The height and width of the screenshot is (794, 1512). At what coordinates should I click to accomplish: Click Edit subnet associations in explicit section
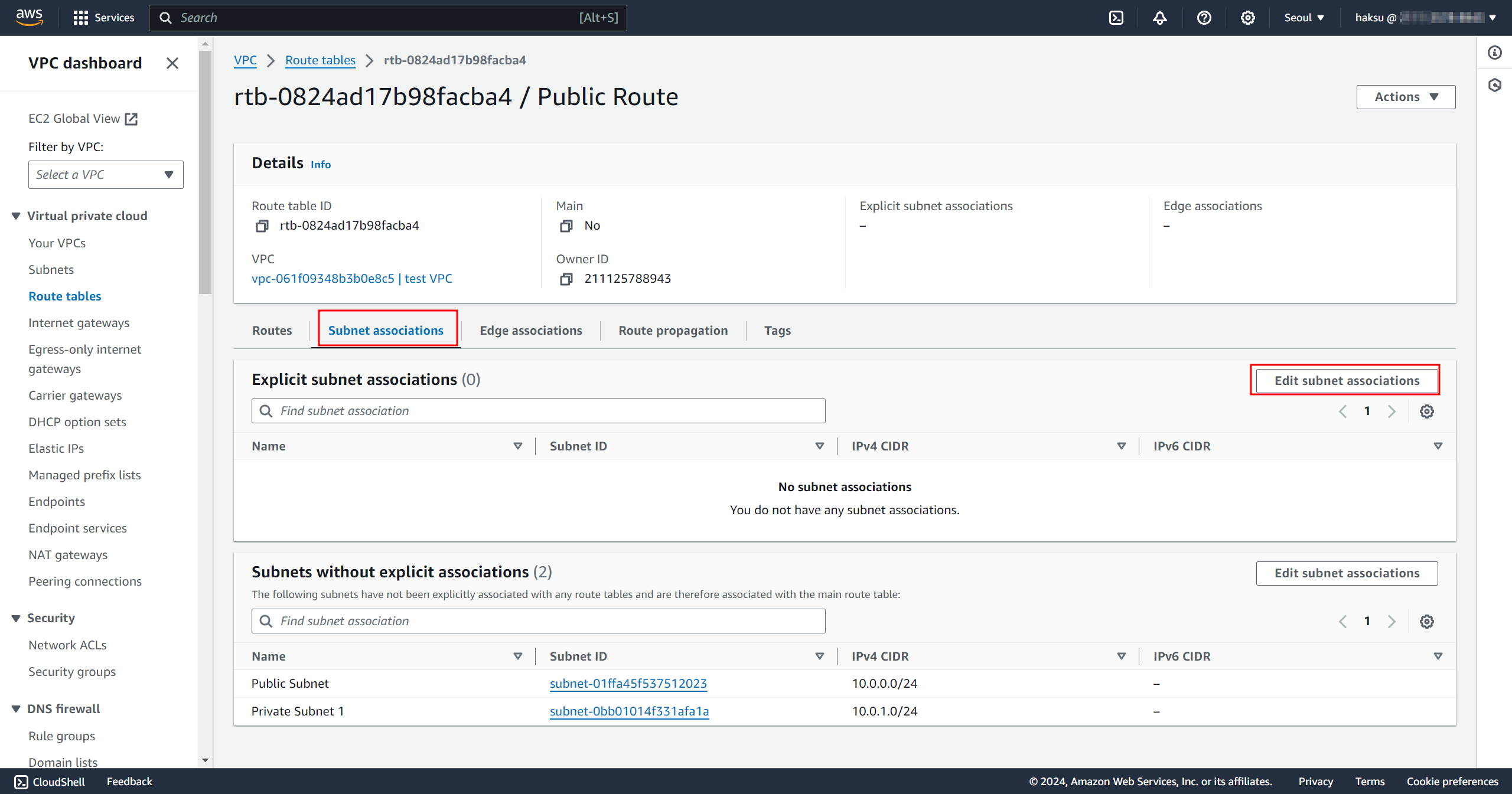click(1346, 381)
